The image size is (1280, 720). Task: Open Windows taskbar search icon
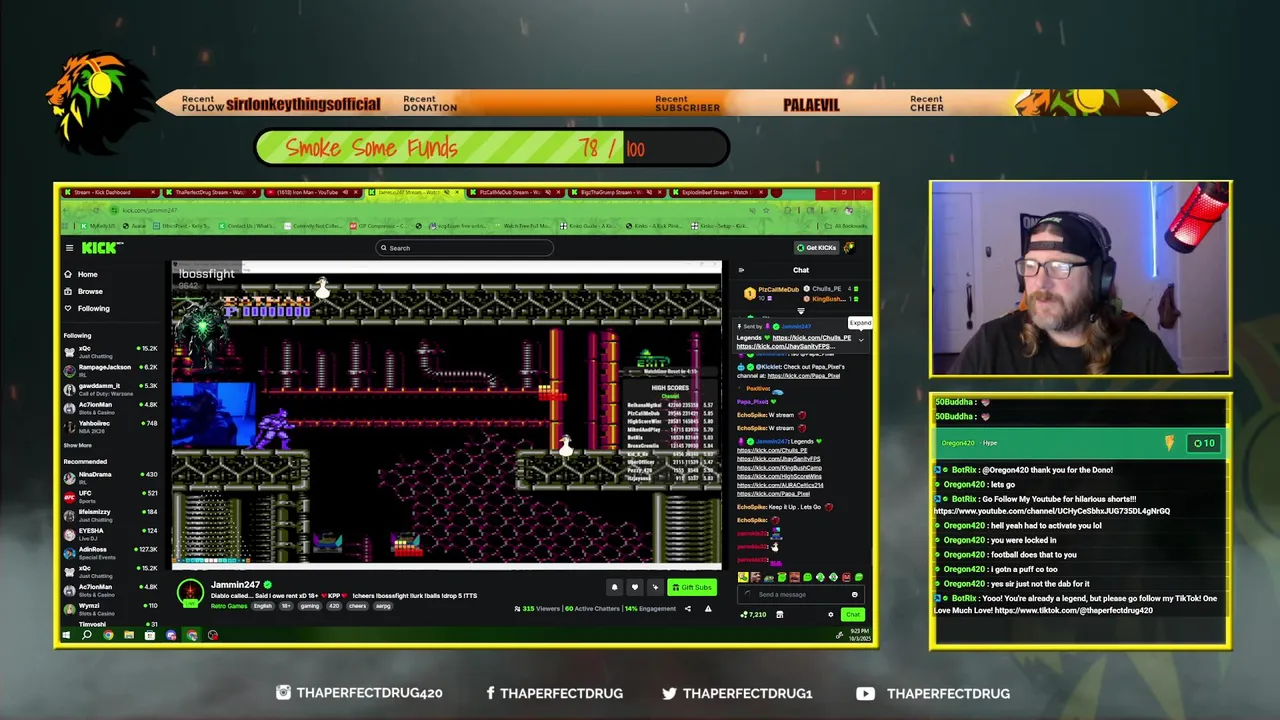click(x=87, y=635)
